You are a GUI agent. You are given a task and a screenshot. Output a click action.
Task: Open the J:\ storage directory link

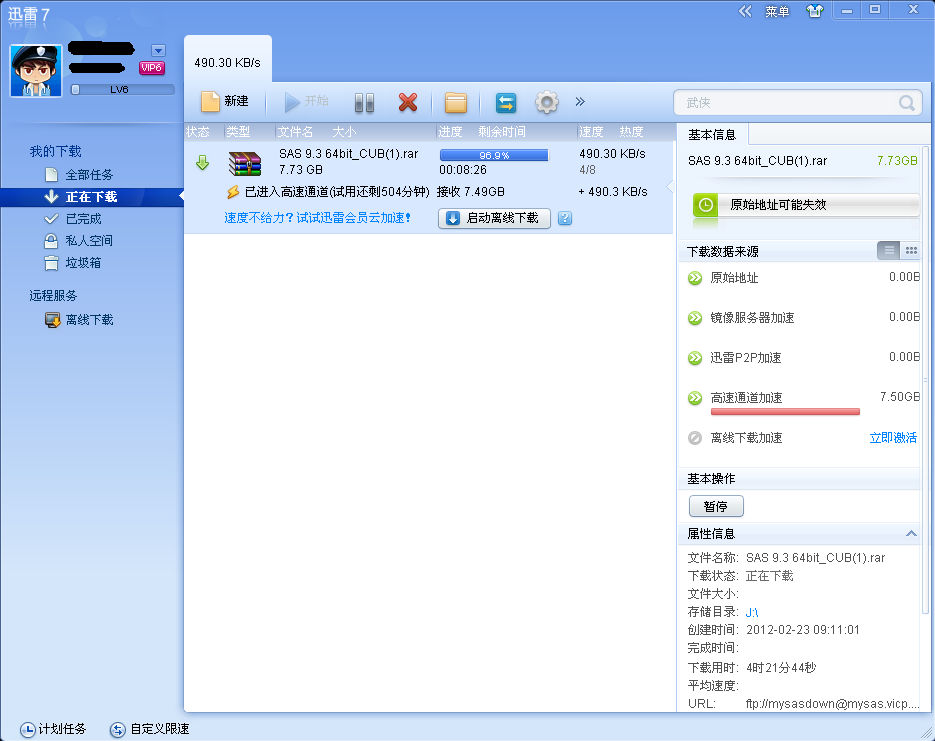point(752,612)
